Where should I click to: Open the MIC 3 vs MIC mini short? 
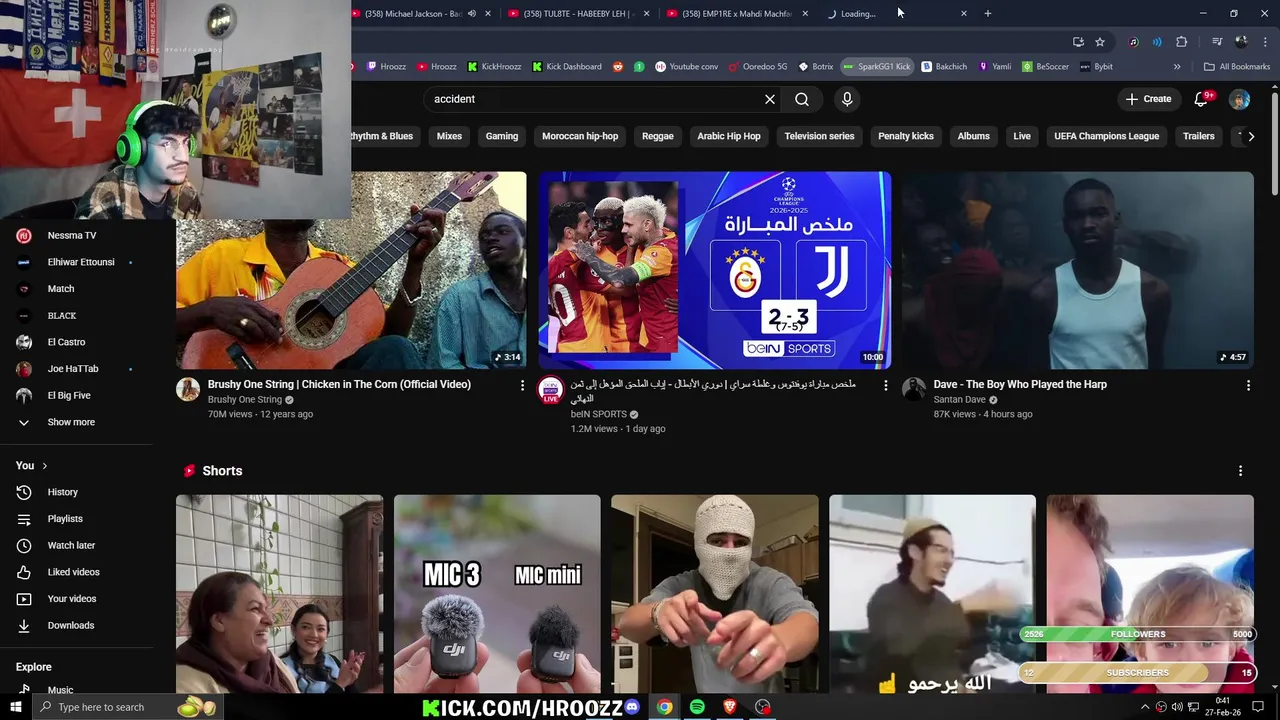pos(497,594)
